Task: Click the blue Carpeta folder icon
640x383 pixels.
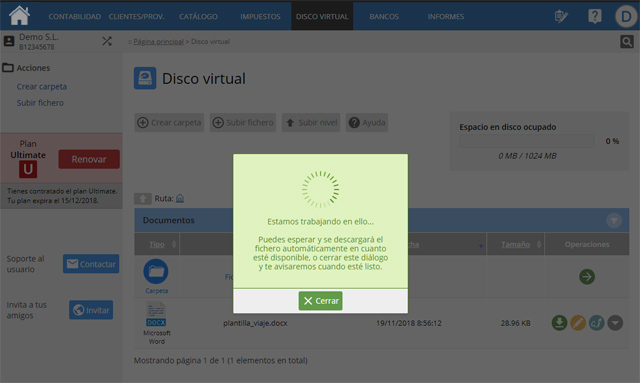Action: 156,272
